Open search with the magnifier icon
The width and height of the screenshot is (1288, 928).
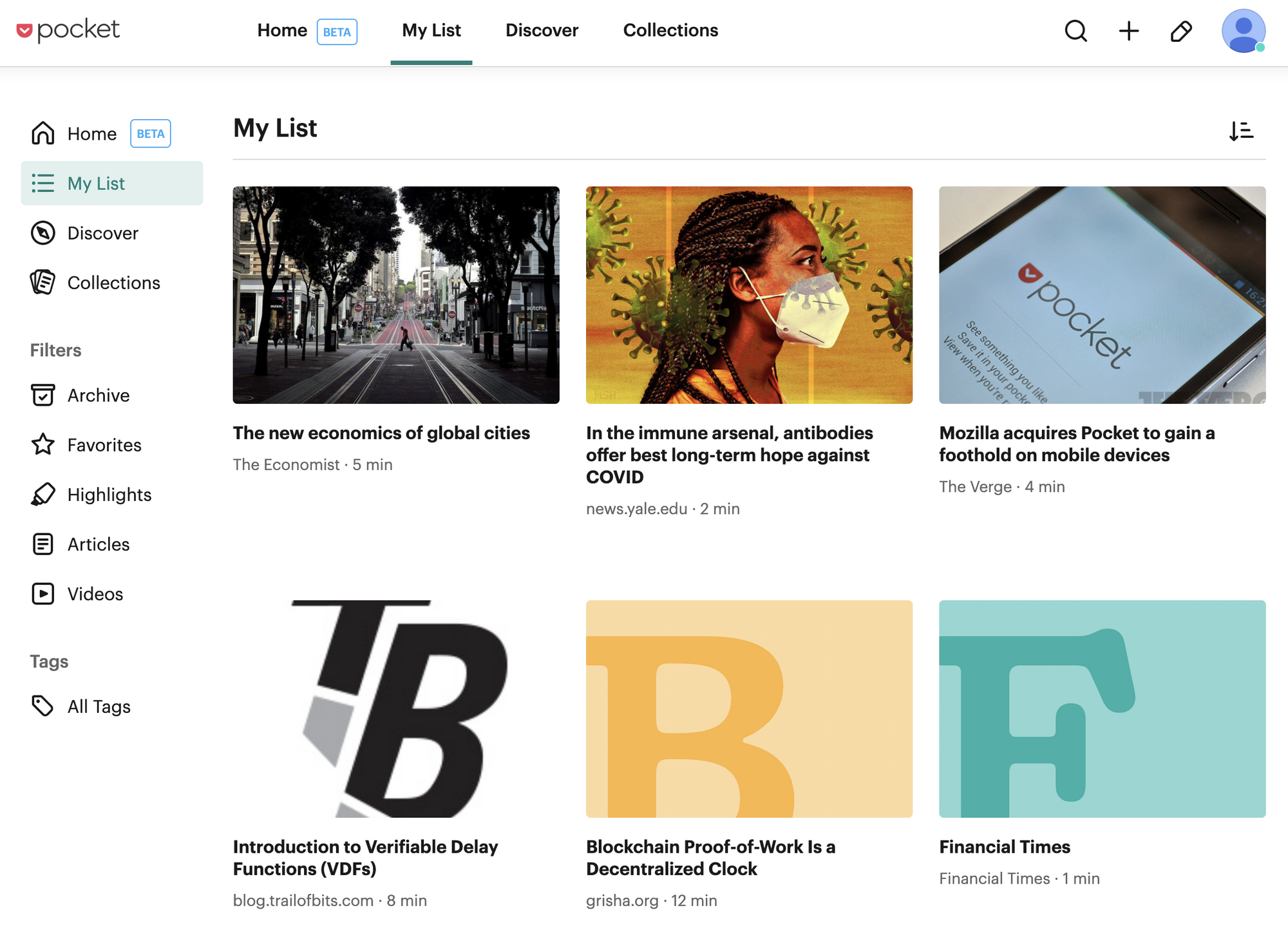click(1075, 31)
